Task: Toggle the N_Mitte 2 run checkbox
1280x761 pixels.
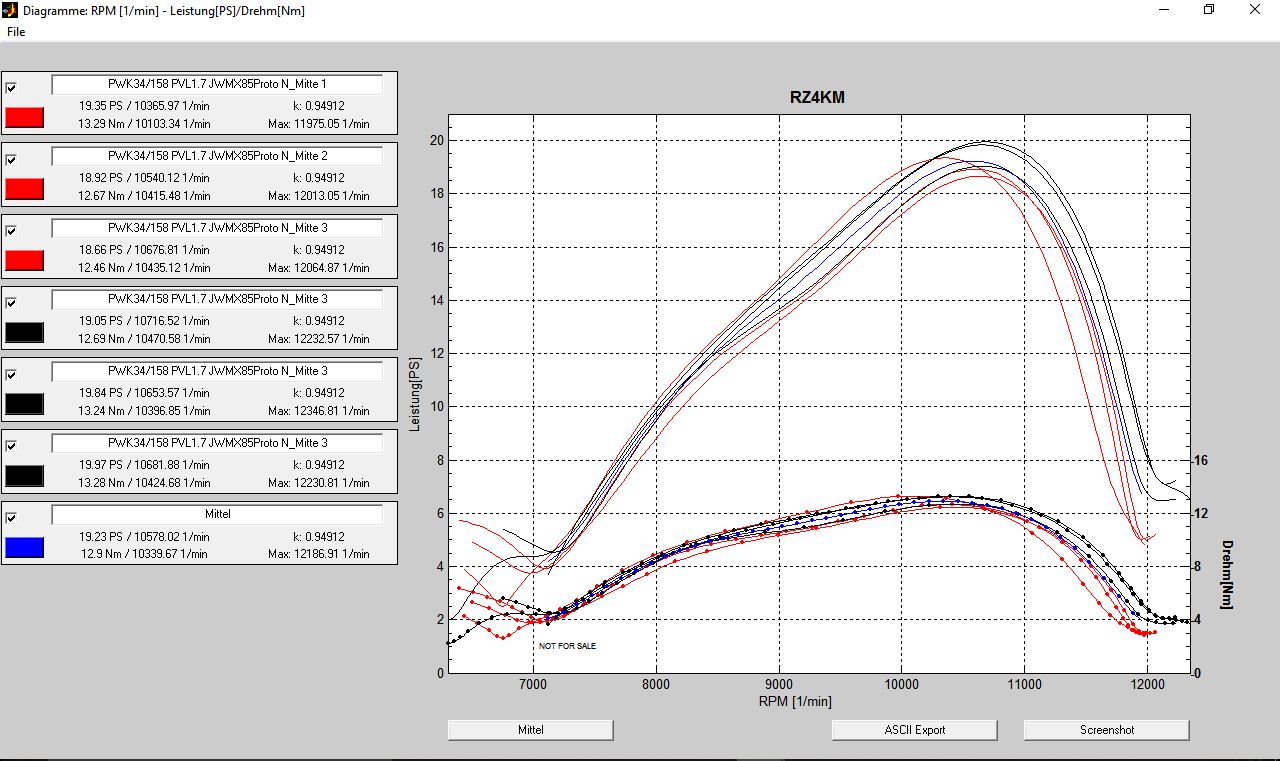Action: point(12,160)
